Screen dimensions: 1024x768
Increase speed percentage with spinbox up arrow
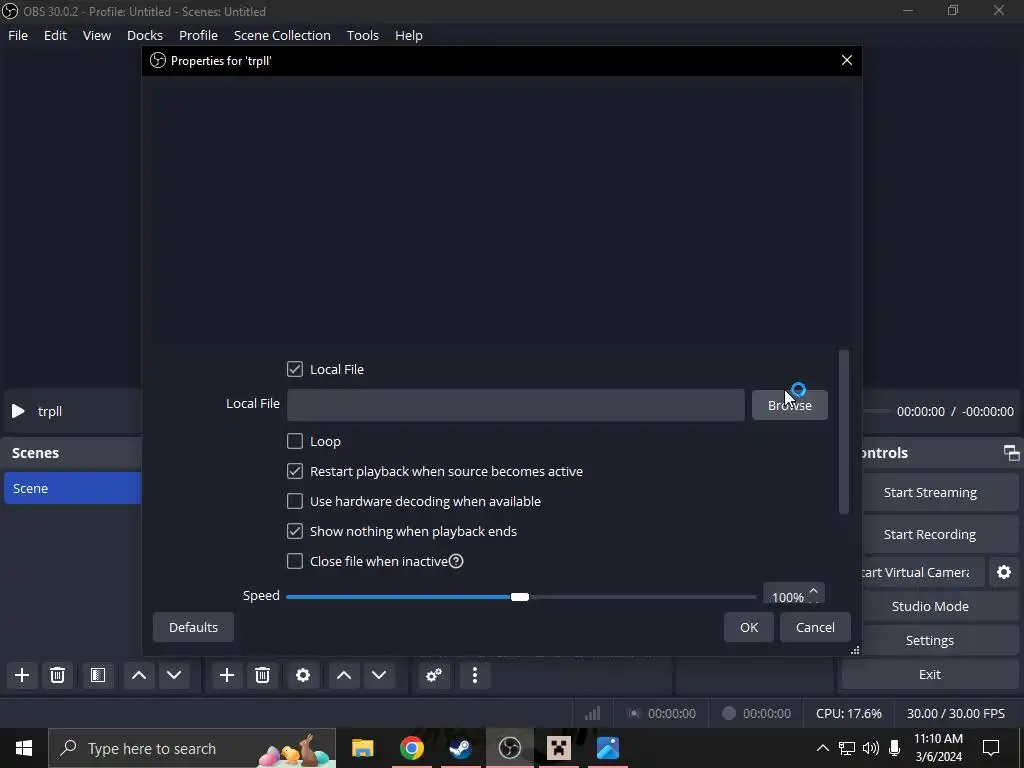pyautogui.click(x=813, y=591)
